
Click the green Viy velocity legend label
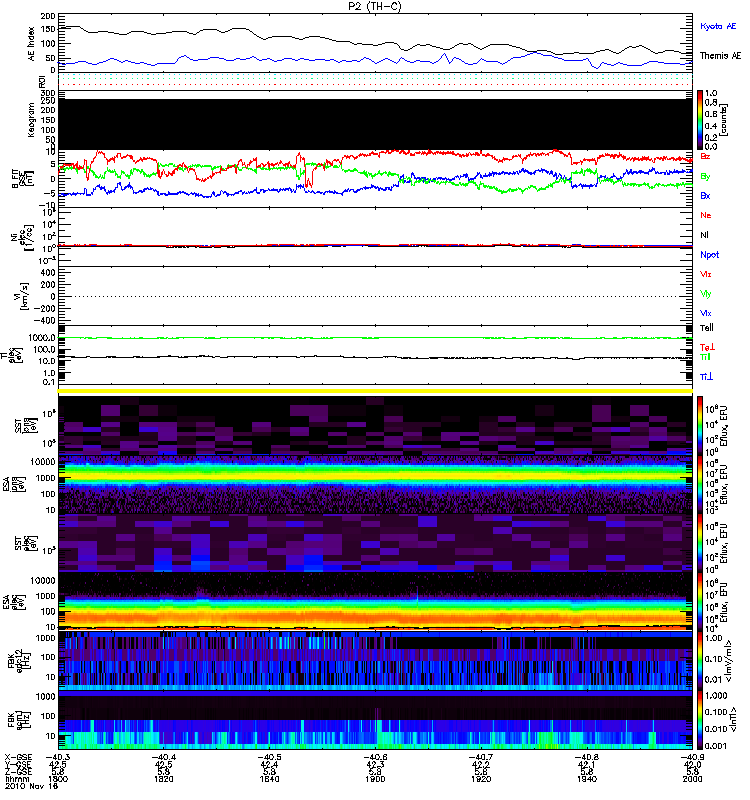pyautogui.click(x=705, y=294)
